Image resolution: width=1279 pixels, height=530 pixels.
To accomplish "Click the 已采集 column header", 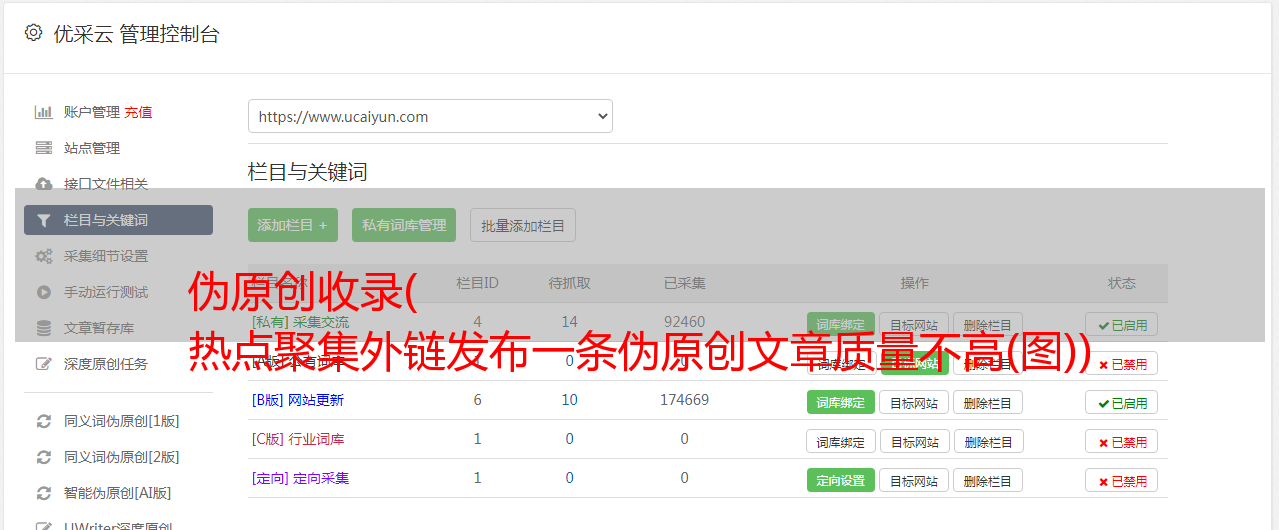I will click(684, 283).
